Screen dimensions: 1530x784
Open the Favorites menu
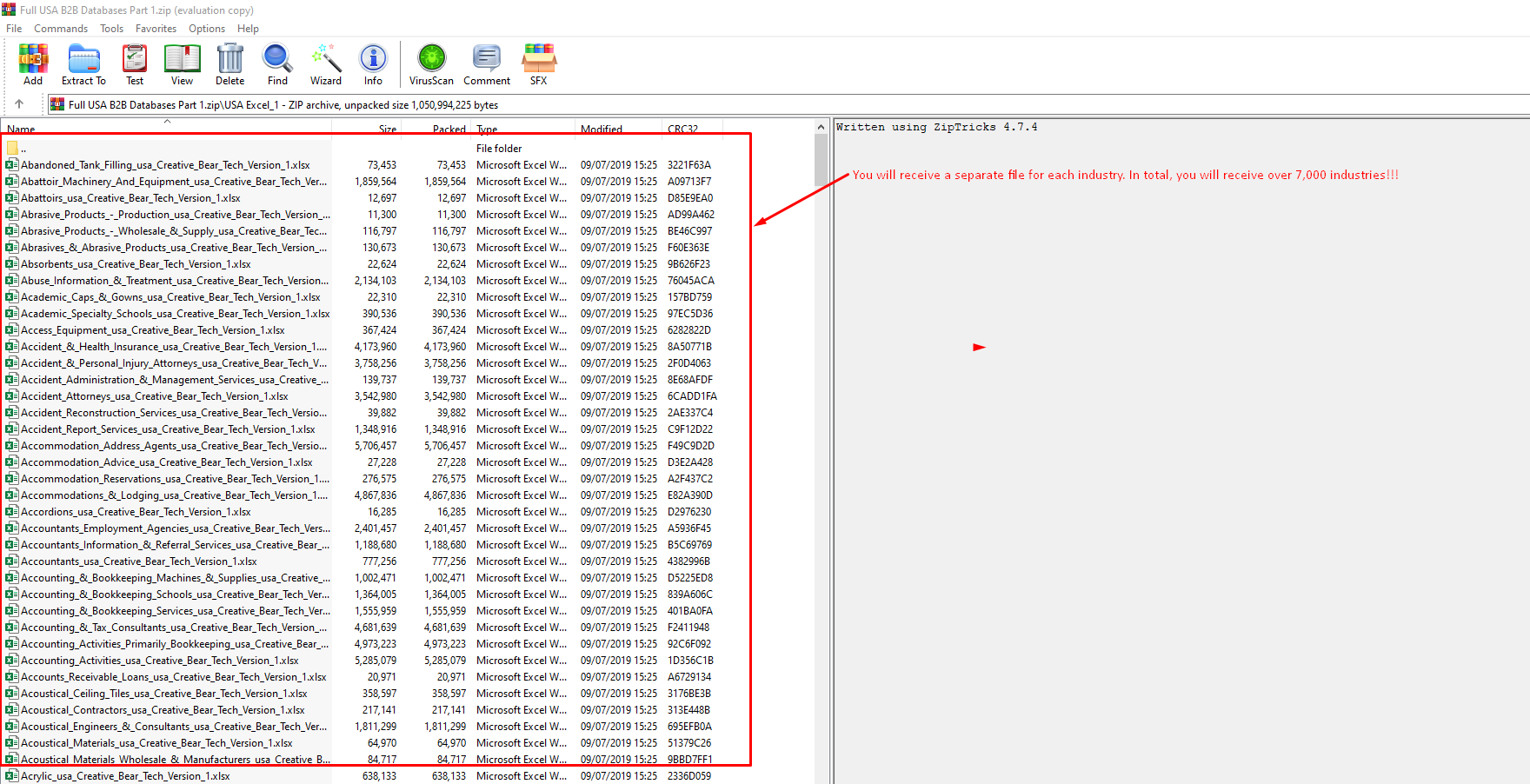coord(156,29)
